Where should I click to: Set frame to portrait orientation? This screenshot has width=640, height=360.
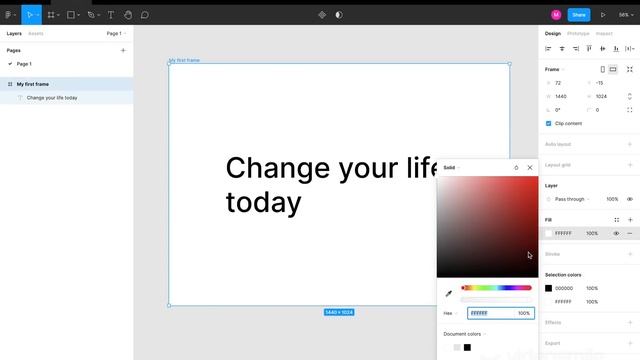[x=602, y=69]
